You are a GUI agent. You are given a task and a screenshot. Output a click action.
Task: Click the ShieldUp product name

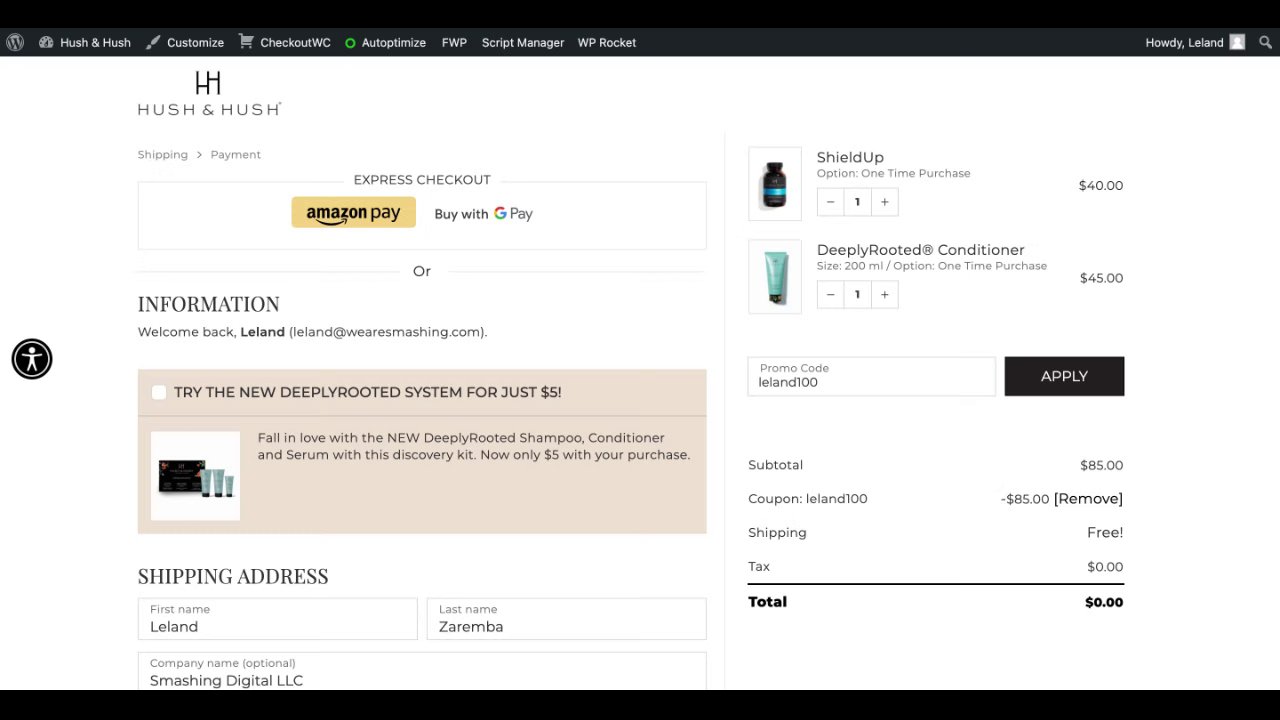click(850, 157)
